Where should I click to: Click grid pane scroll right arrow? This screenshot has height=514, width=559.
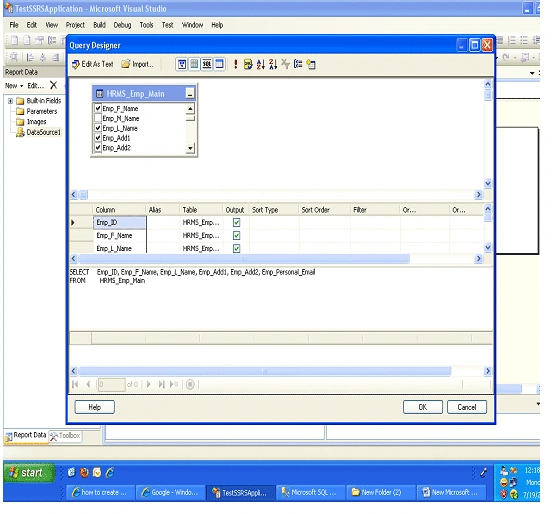point(478,258)
